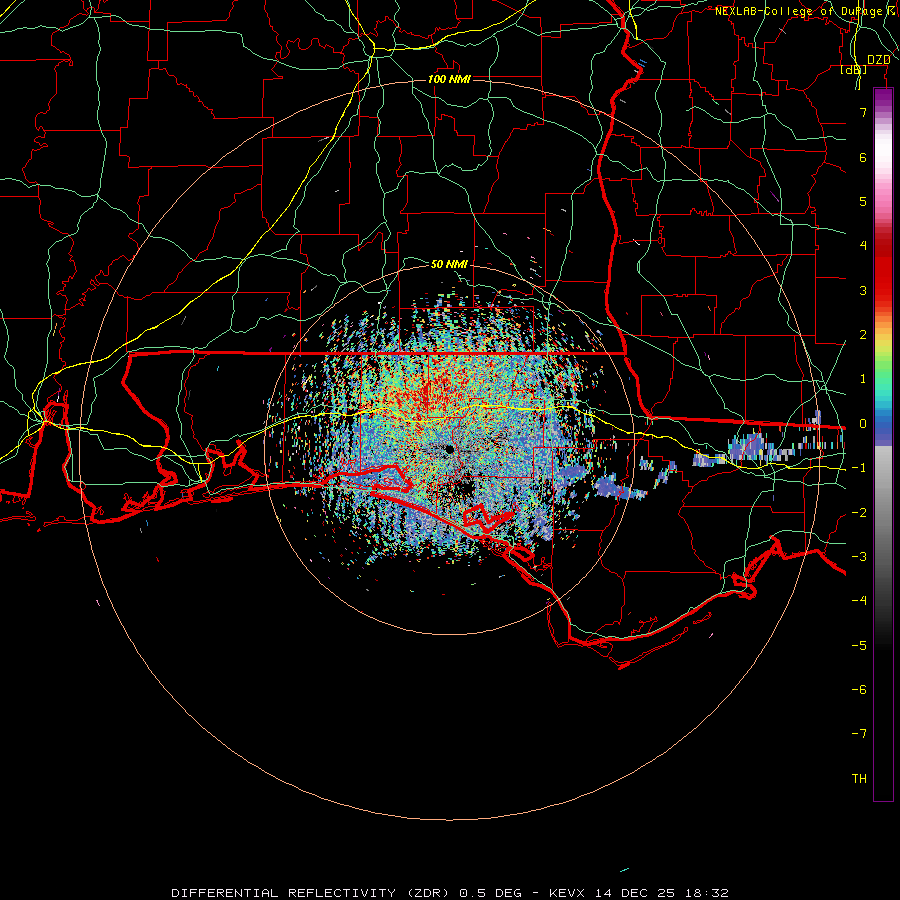
Task: Click the color scale at 7 dB purple
Action: [883, 112]
